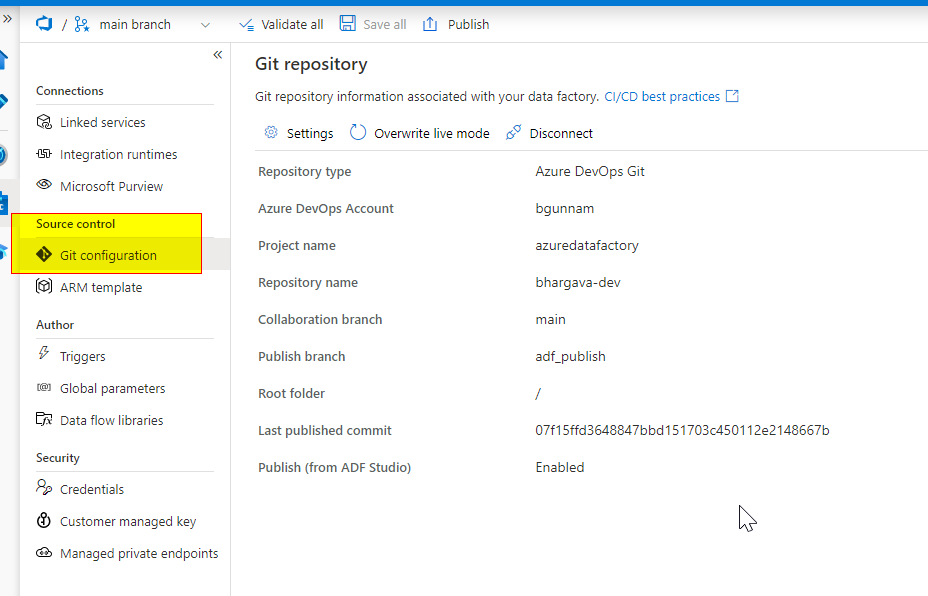Click the Disconnect plug icon

coord(514,132)
